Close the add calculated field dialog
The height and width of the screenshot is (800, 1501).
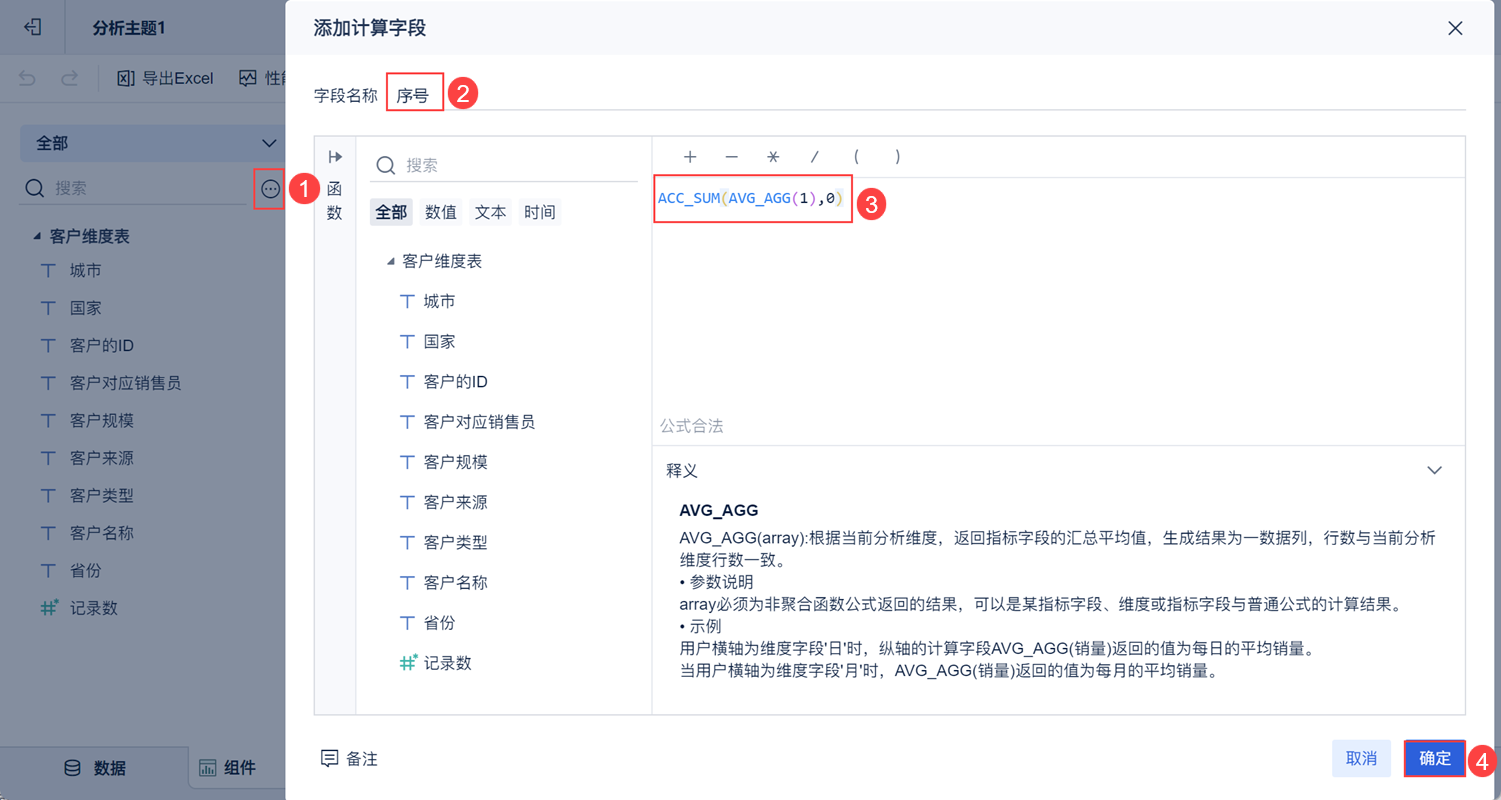(1455, 28)
